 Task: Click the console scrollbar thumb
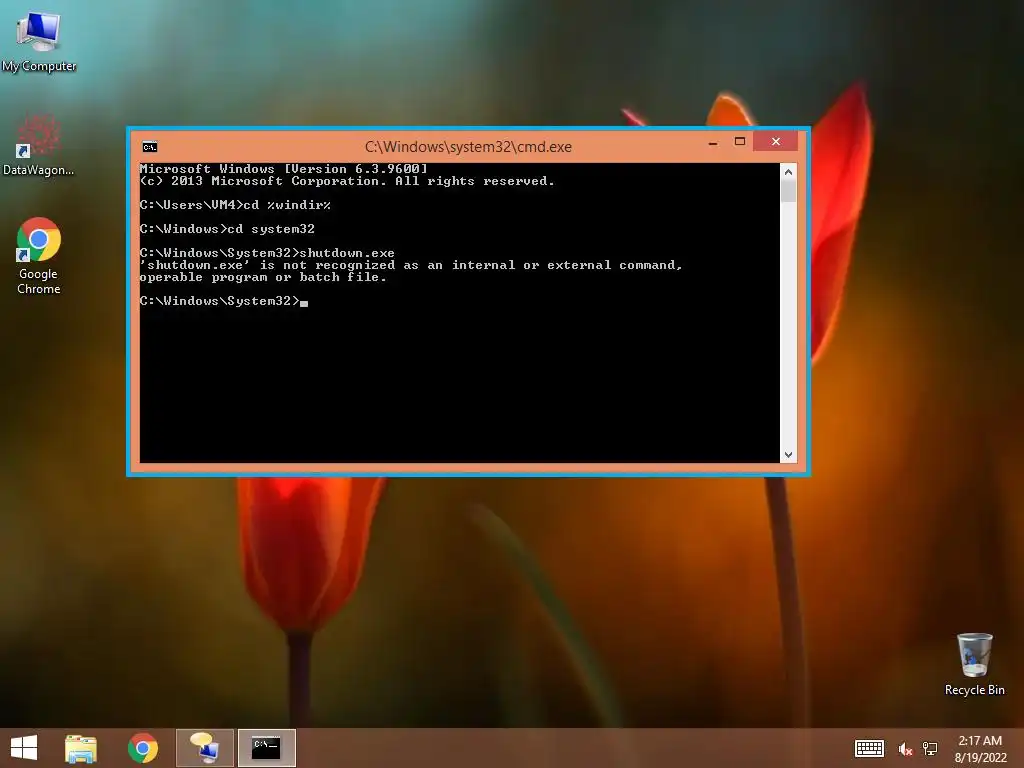pyautogui.click(x=788, y=191)
